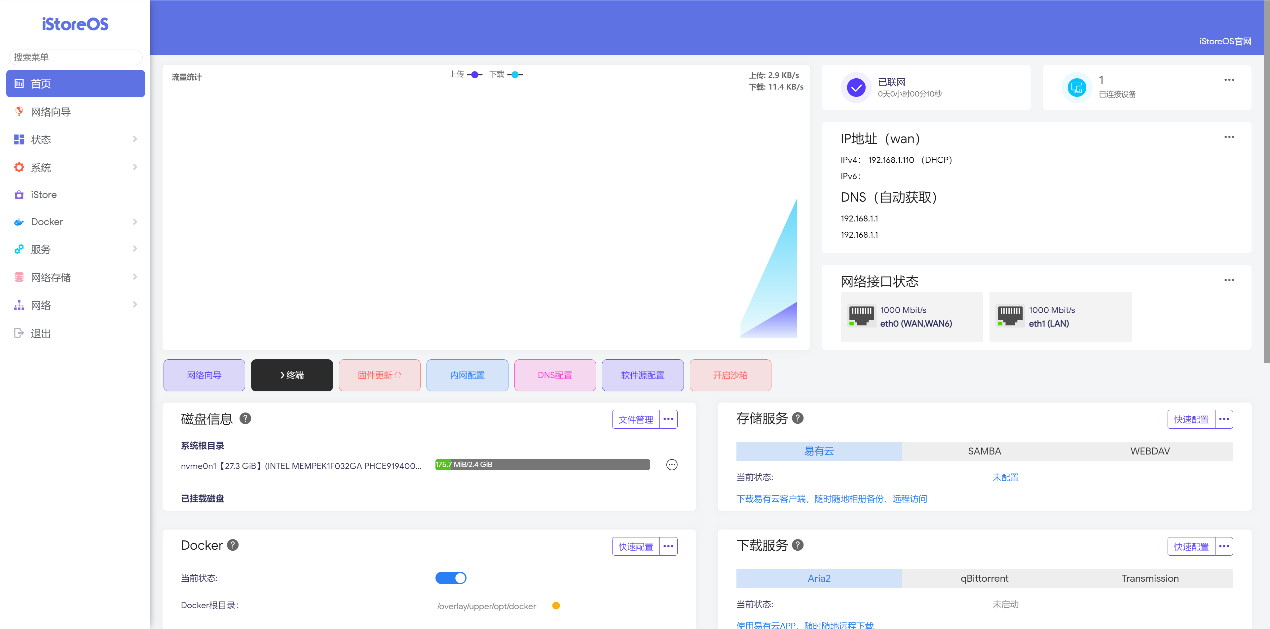Image resolution: width=1270 pixels, height=629 pixels.
Task: Toggle the Docker 当前状态 switch
Action: coord(451,578)
